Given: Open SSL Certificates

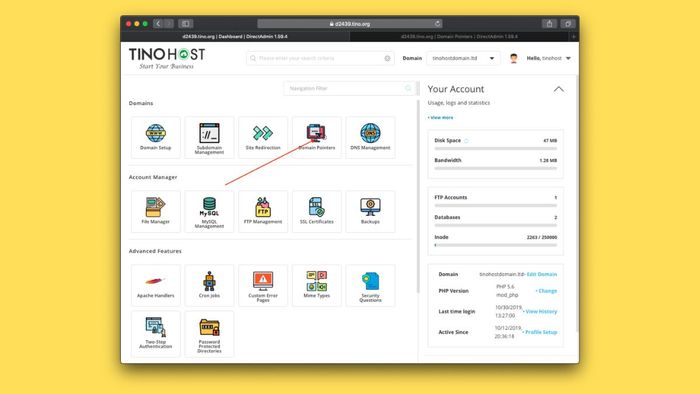Looking at the screenshot, I should [317, 212].
